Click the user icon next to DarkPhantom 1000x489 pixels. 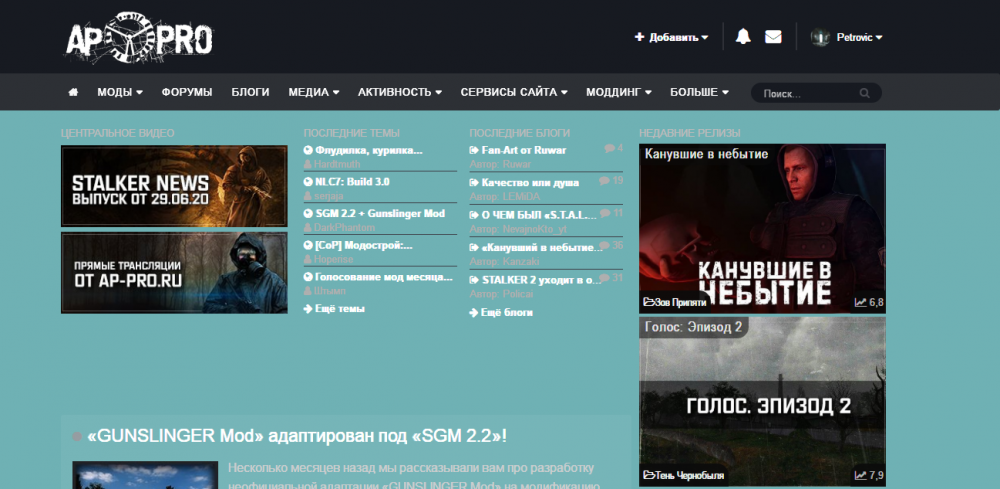(308, 228)
